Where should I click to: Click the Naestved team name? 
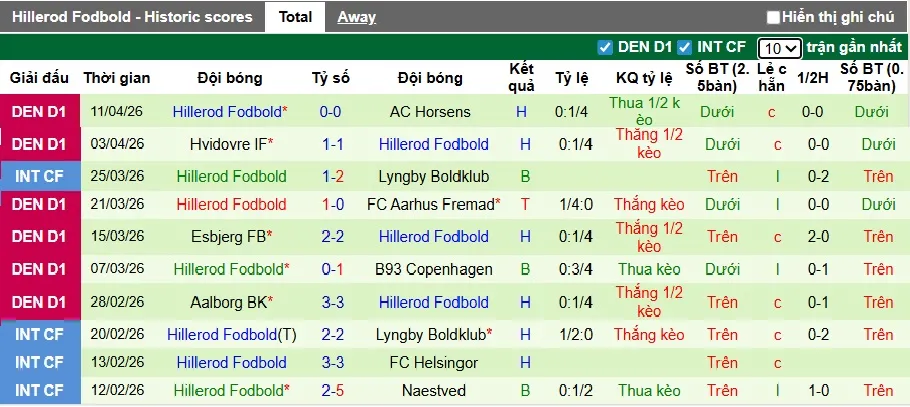click(x=430, y=390)
